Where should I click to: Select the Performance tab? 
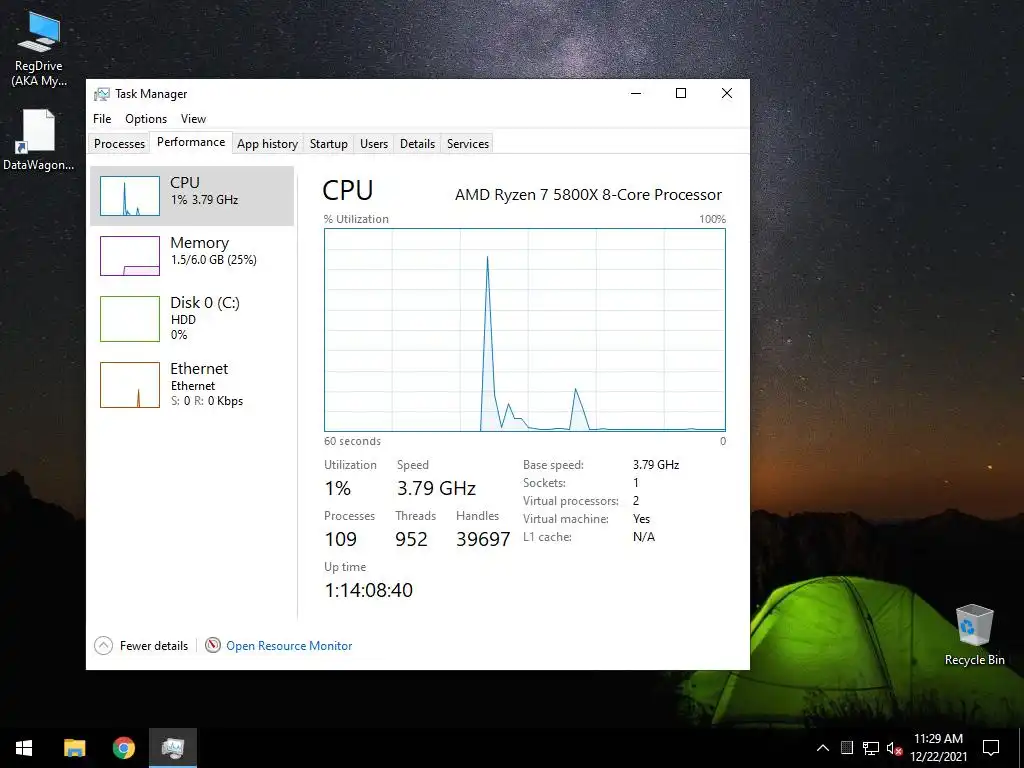point(191,142)
